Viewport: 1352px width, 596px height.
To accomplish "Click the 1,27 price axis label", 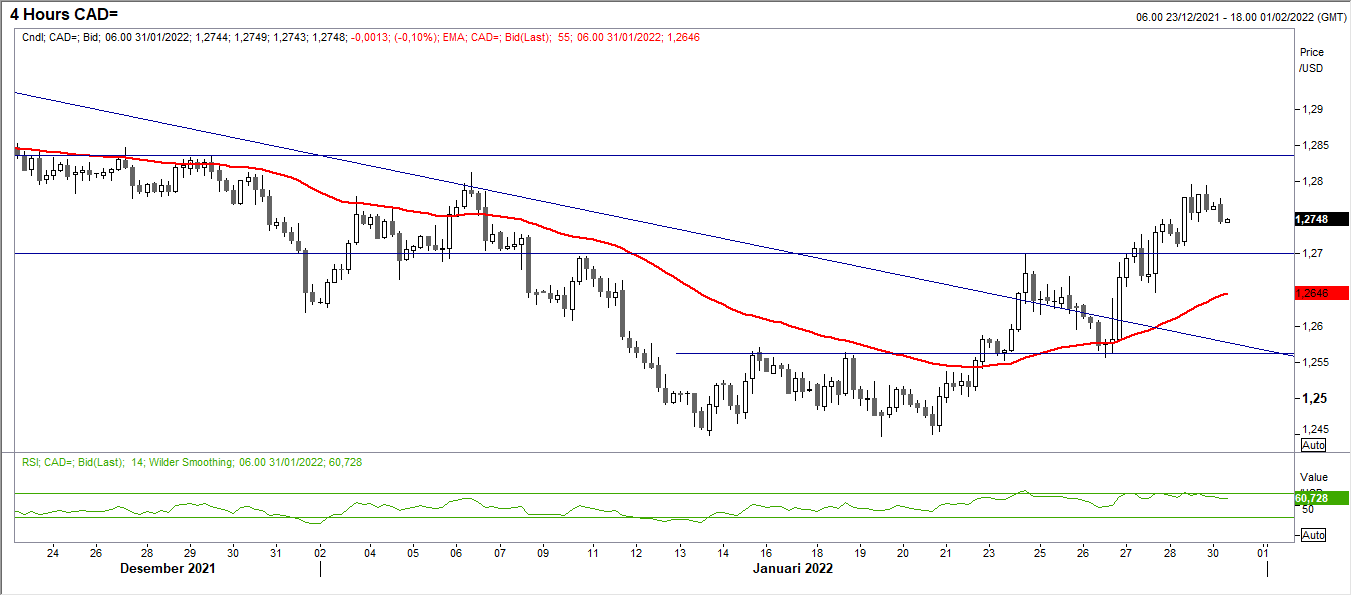I will (x=1311, y=253).
